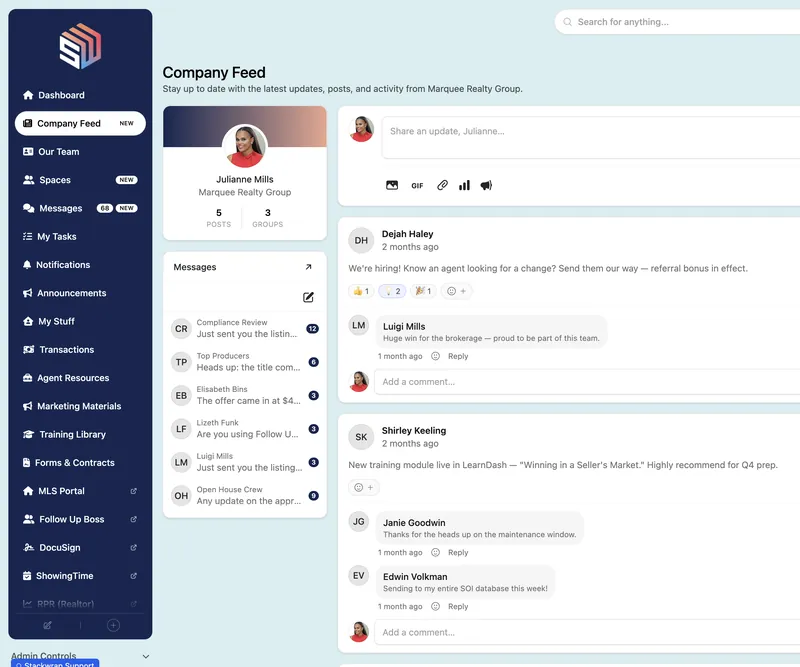Click the SK avatar on the post
Screen dimensions: 800x667
point(361,437)
